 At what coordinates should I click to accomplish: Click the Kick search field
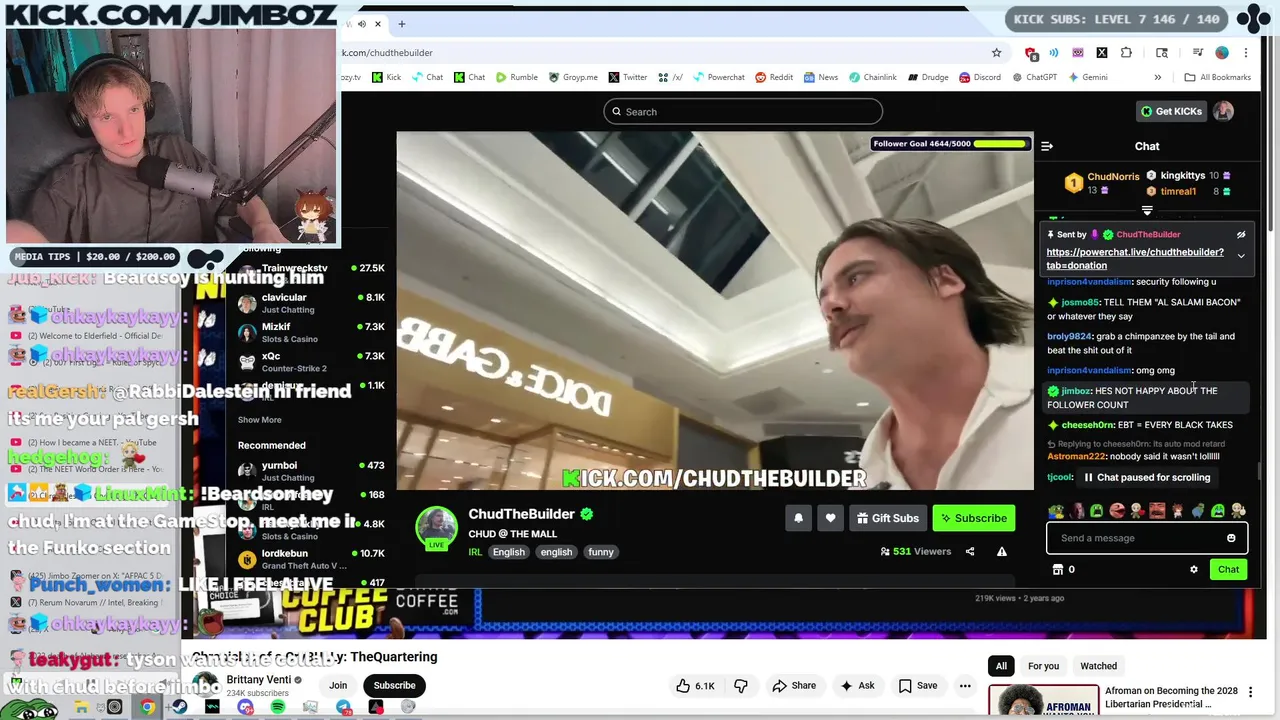743,111
